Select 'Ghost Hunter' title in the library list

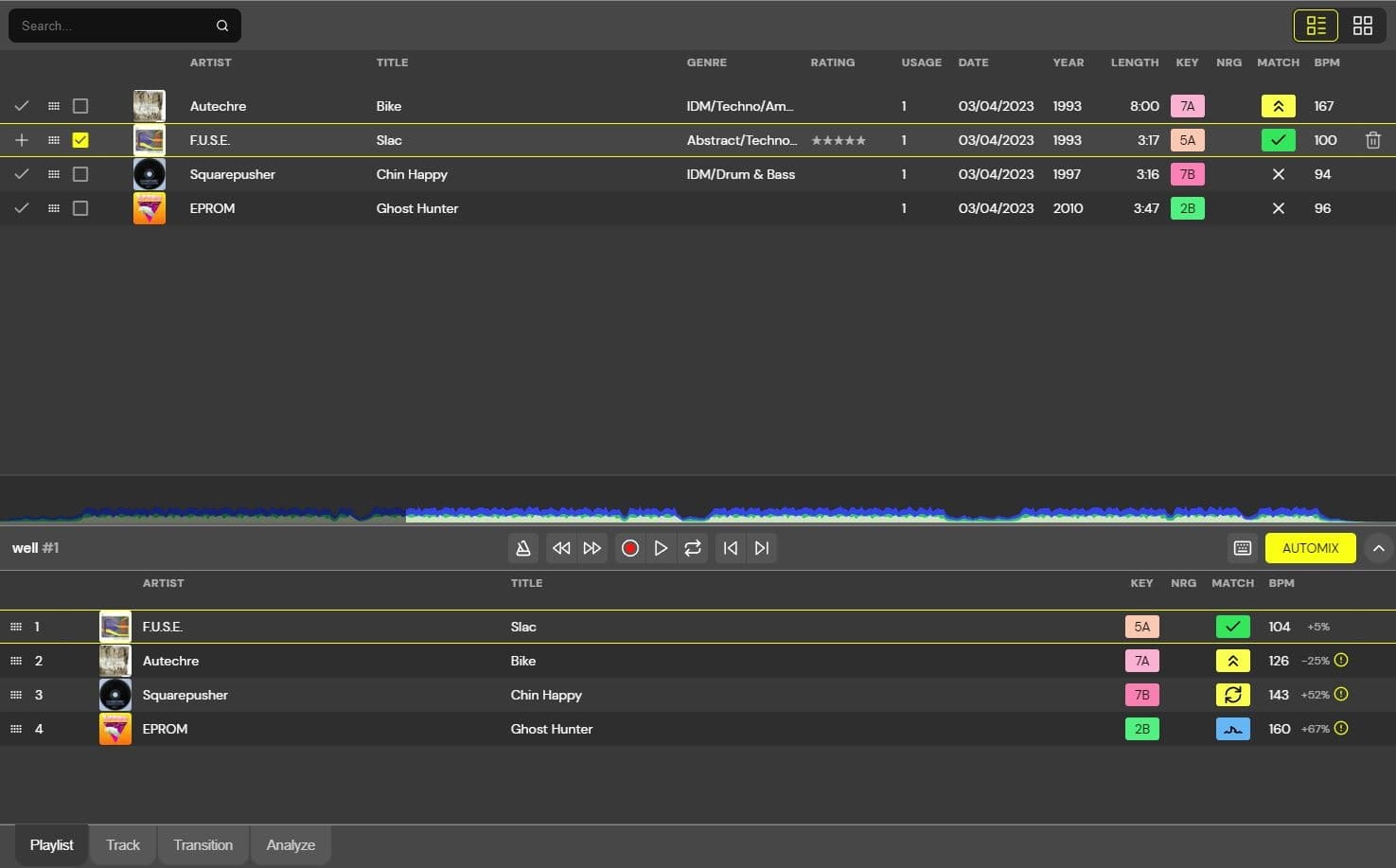417,208
